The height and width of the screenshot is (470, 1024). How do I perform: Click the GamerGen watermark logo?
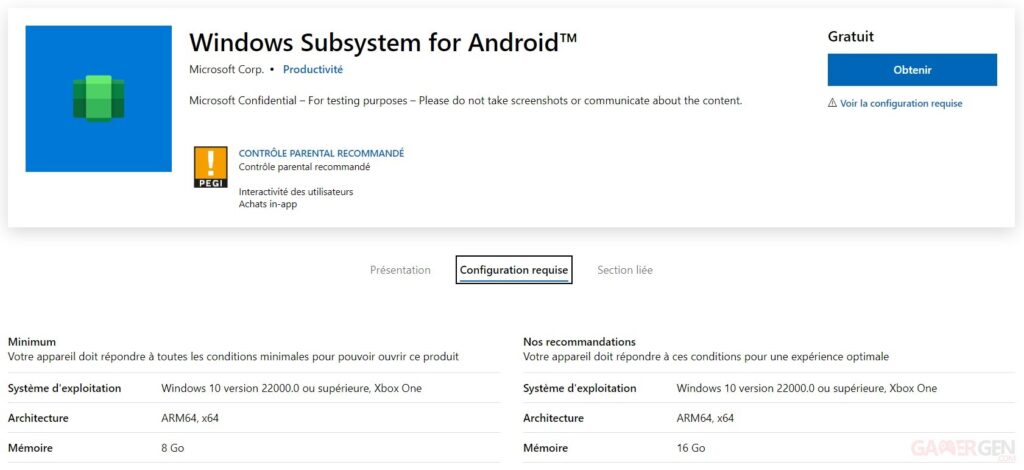[x=963, y=448]
